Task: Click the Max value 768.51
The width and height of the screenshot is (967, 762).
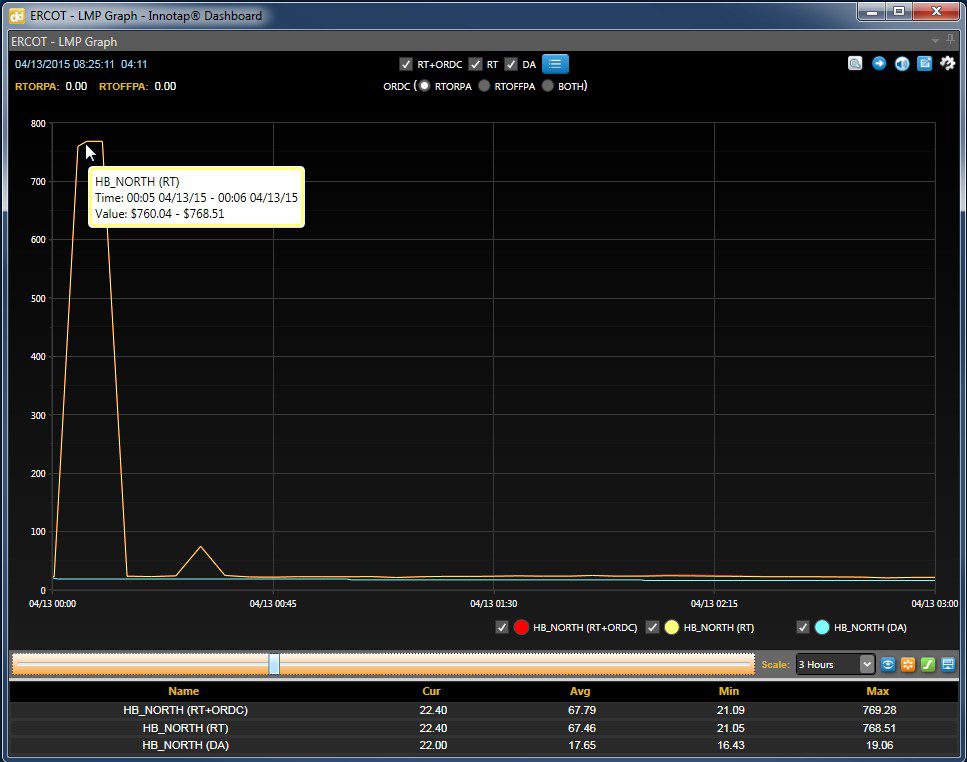Action: point(879,728)
